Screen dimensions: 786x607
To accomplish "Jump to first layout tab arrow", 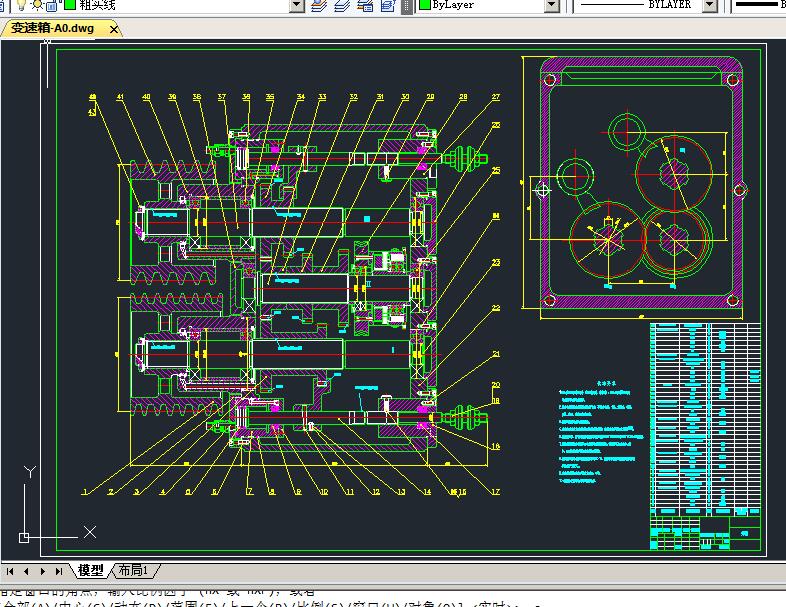I will pyautogui.click(x=12, y=570).
